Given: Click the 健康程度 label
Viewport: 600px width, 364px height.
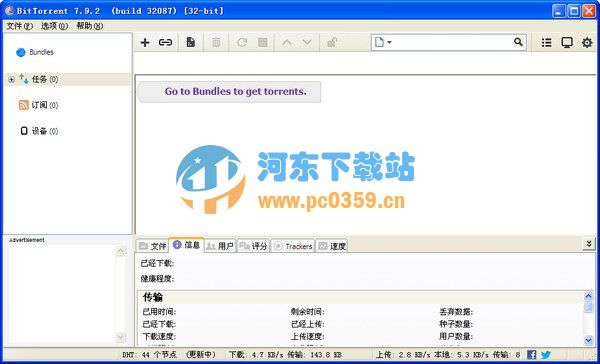Looking at the screenshot, I should (157, 279).
